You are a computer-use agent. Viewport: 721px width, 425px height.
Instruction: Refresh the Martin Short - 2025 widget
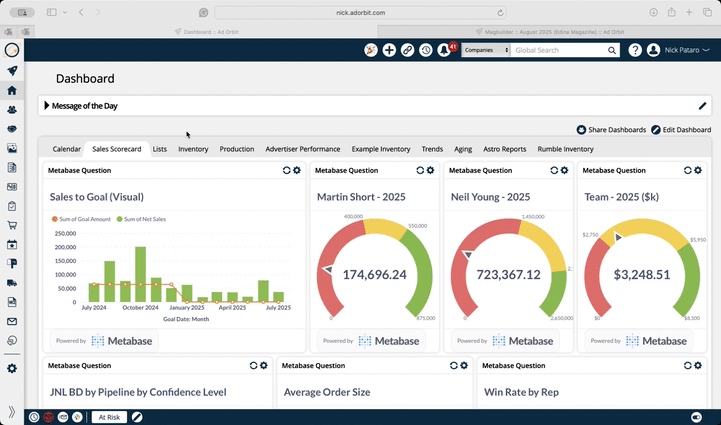pos(420,170)
